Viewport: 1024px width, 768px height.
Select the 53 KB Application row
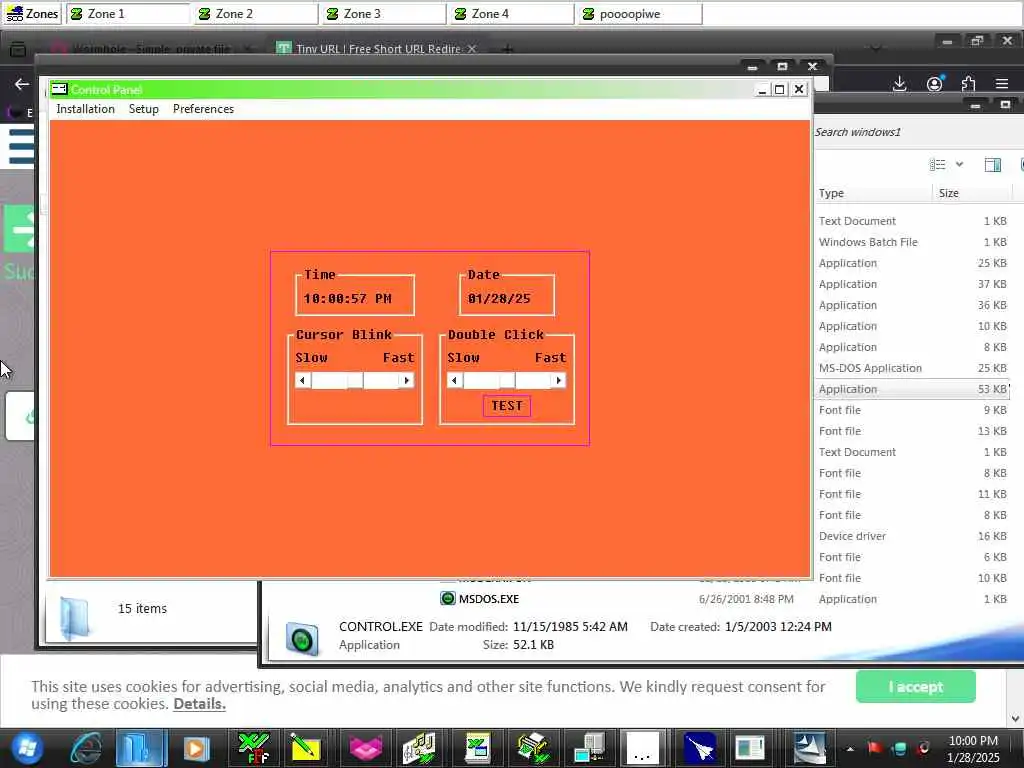[912, 389]
